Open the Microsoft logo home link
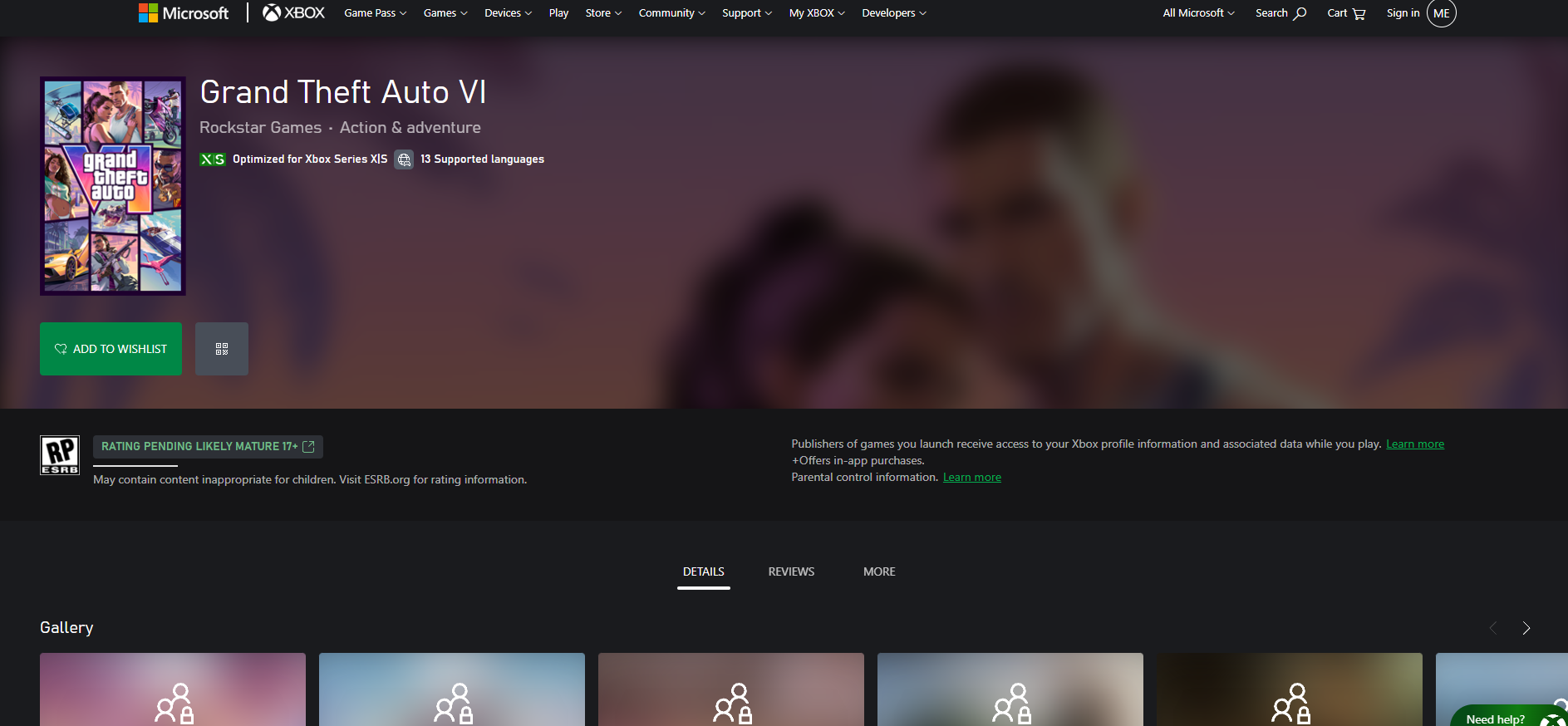Image resolution: width=1568 pixels, height=726 pixels. coord(184,13)
